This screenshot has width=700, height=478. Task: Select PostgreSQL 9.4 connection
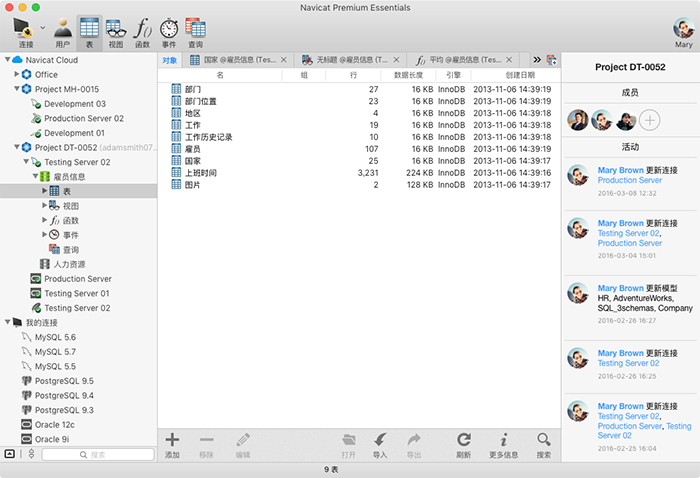click(64, 395)
